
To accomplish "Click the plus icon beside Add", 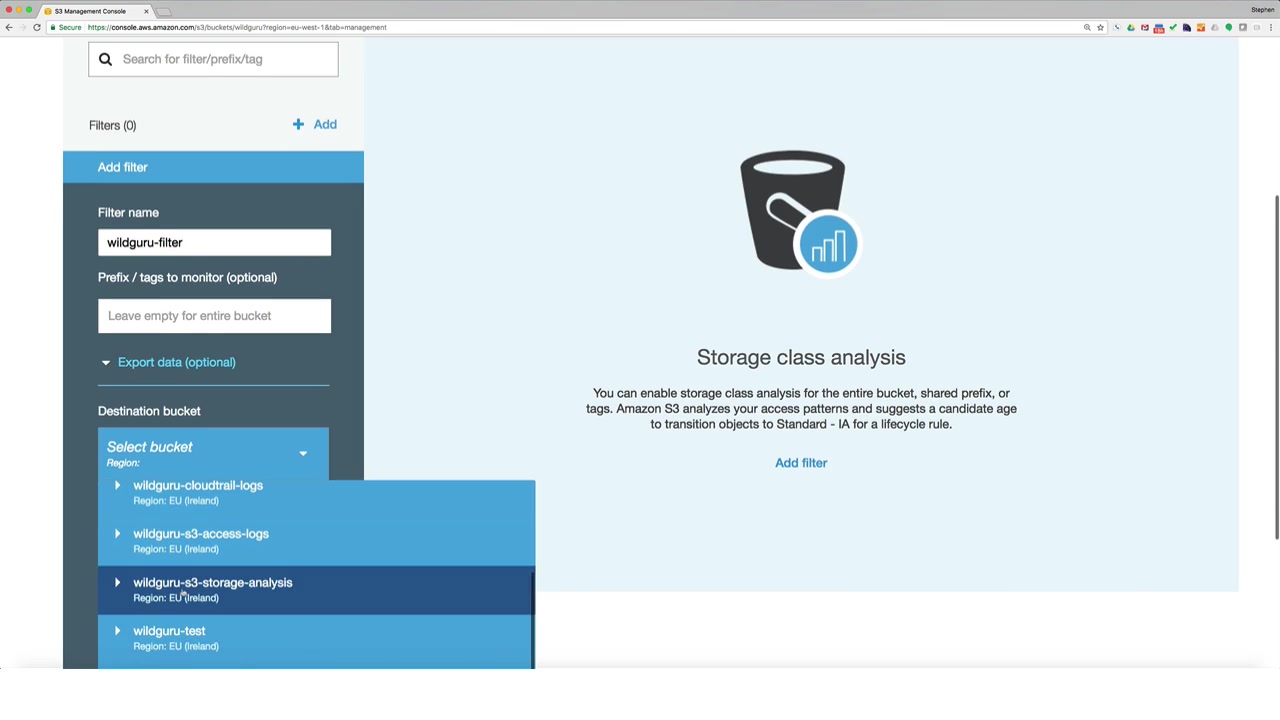I will tap(298, 124).
